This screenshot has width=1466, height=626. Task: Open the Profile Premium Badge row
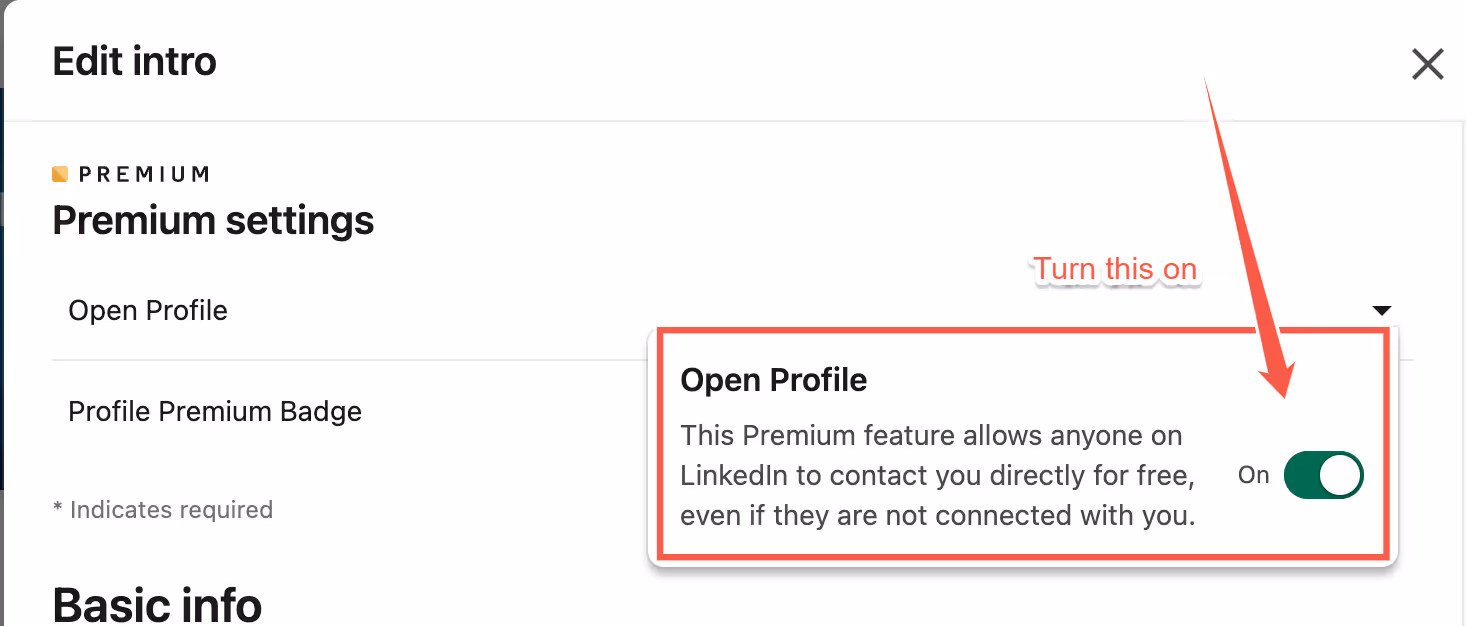pos(214,411)
